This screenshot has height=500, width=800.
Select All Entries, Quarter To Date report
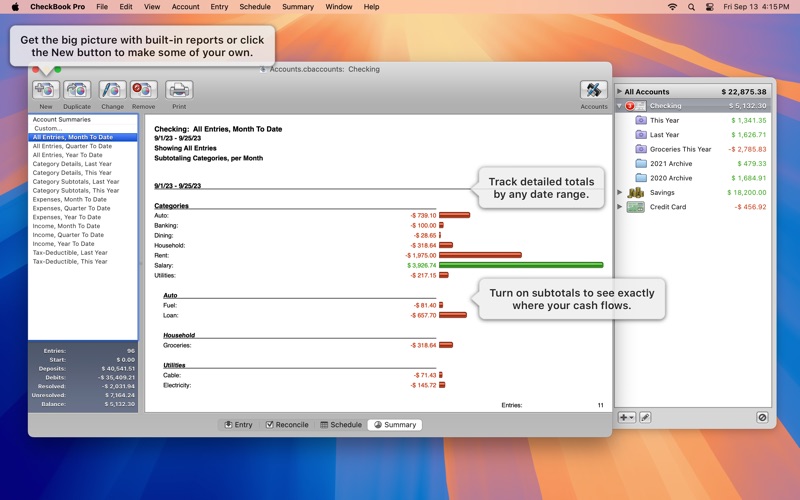[83, 146]
